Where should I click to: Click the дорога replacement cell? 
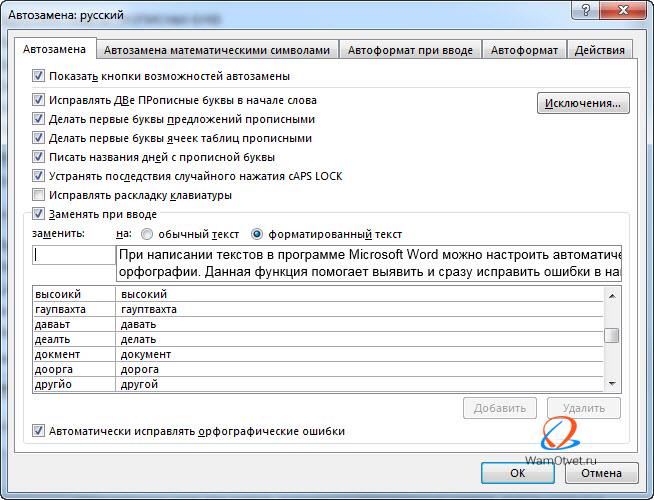click(x=360, y=369)
